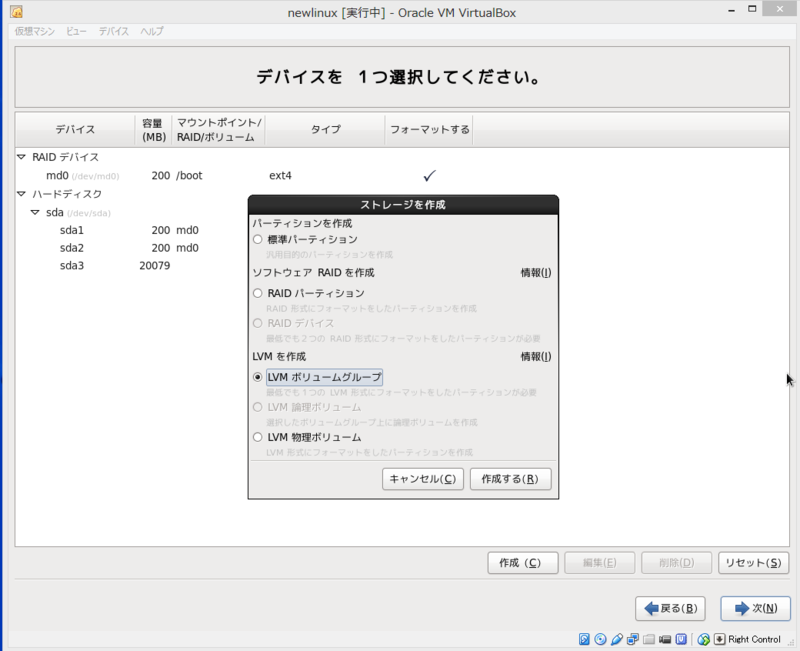Click the ext4 type cell of md0
This screenshot has width=800, height=651.
click(x=280, y=176)
